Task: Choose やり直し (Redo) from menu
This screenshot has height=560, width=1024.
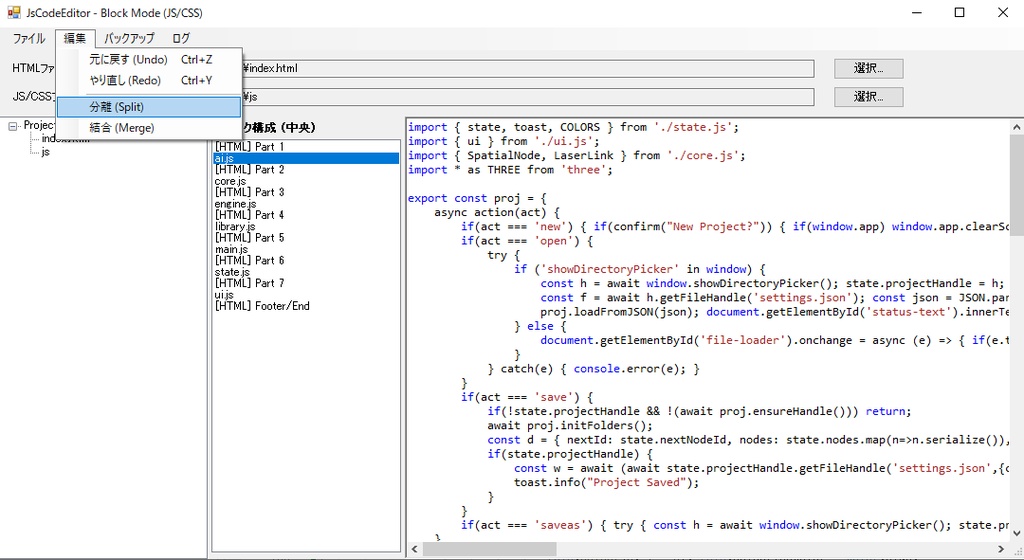Action: click(150, 80)
